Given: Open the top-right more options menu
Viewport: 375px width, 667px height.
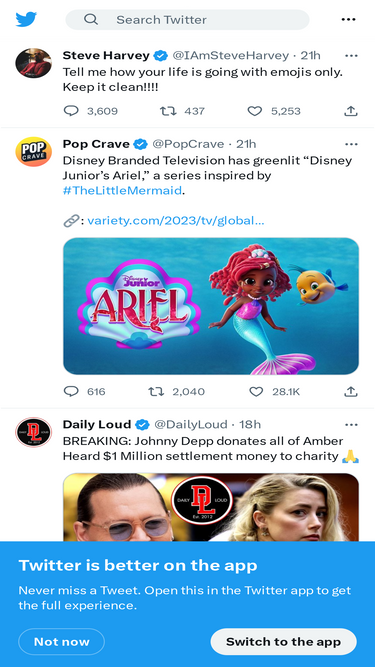Looking at the screenshot, I should [x=348, y=20].
